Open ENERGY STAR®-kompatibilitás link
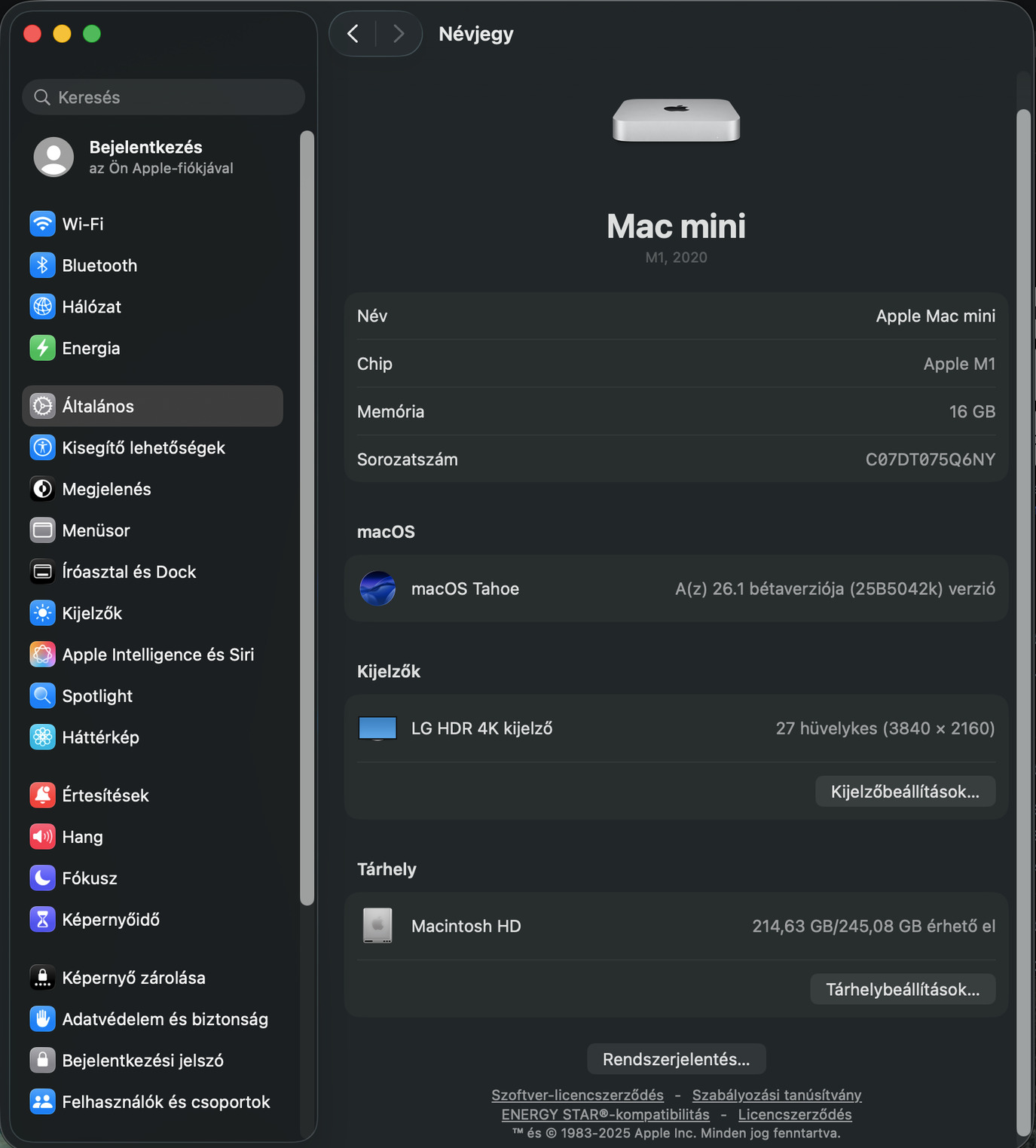Viewport: 1036px width, 1148px height. (x=606, y=1114)
